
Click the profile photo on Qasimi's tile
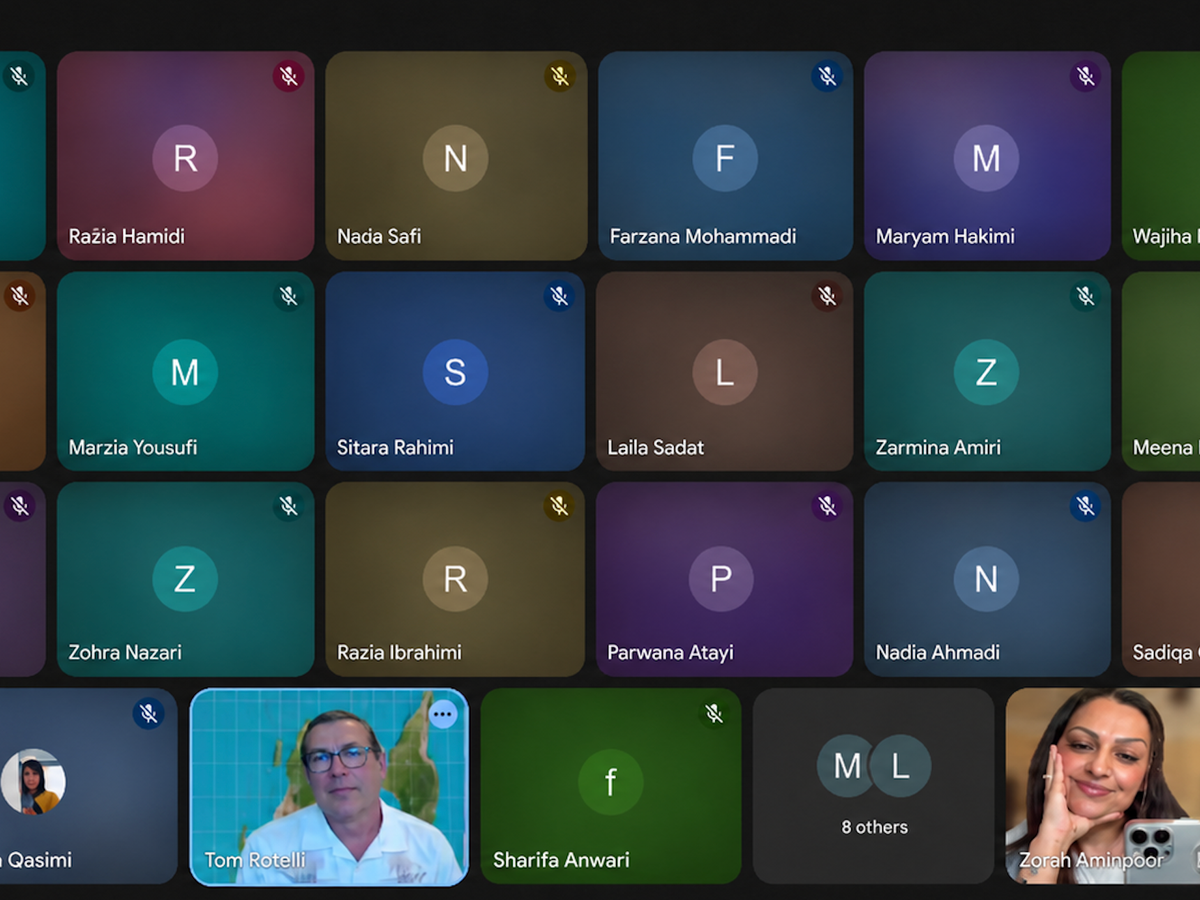33,782
